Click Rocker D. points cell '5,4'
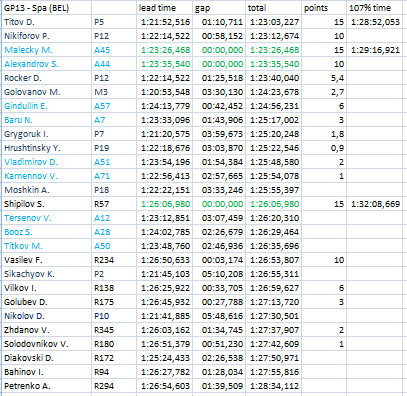The height and width of the screenshot is (396, 407). 324,78
